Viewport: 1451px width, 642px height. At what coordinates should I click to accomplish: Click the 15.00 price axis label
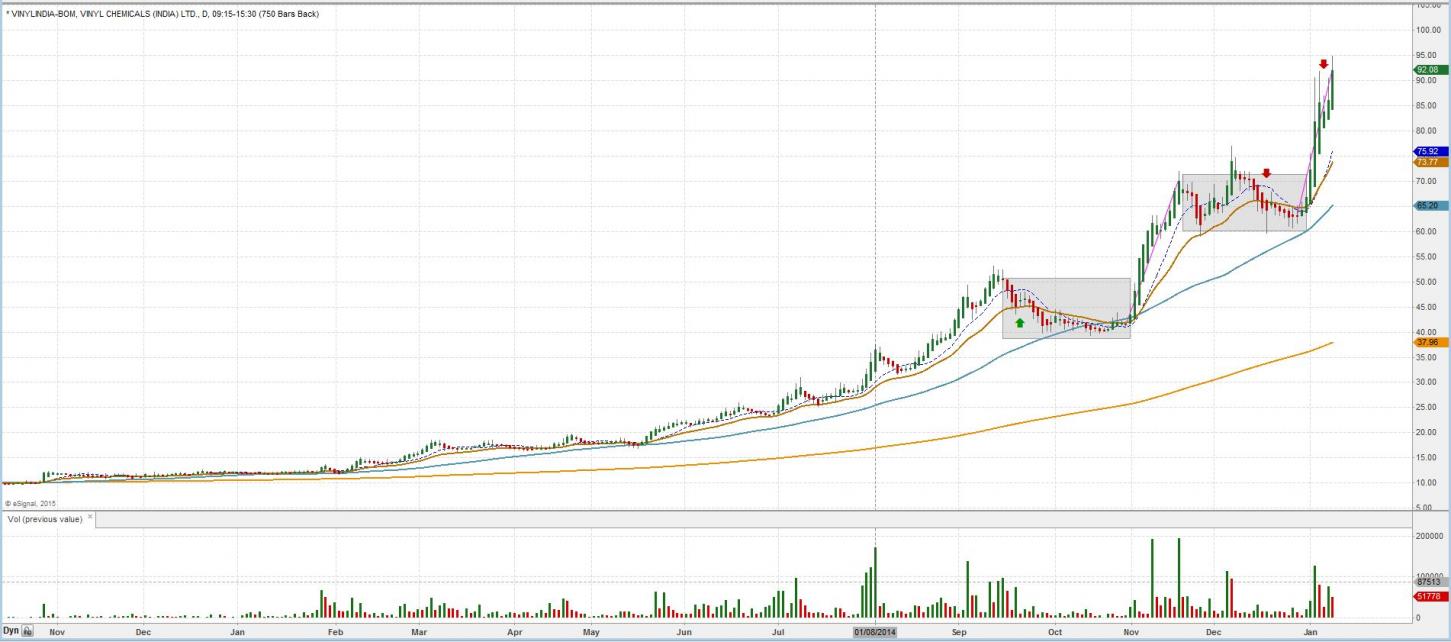[1426, 458]
